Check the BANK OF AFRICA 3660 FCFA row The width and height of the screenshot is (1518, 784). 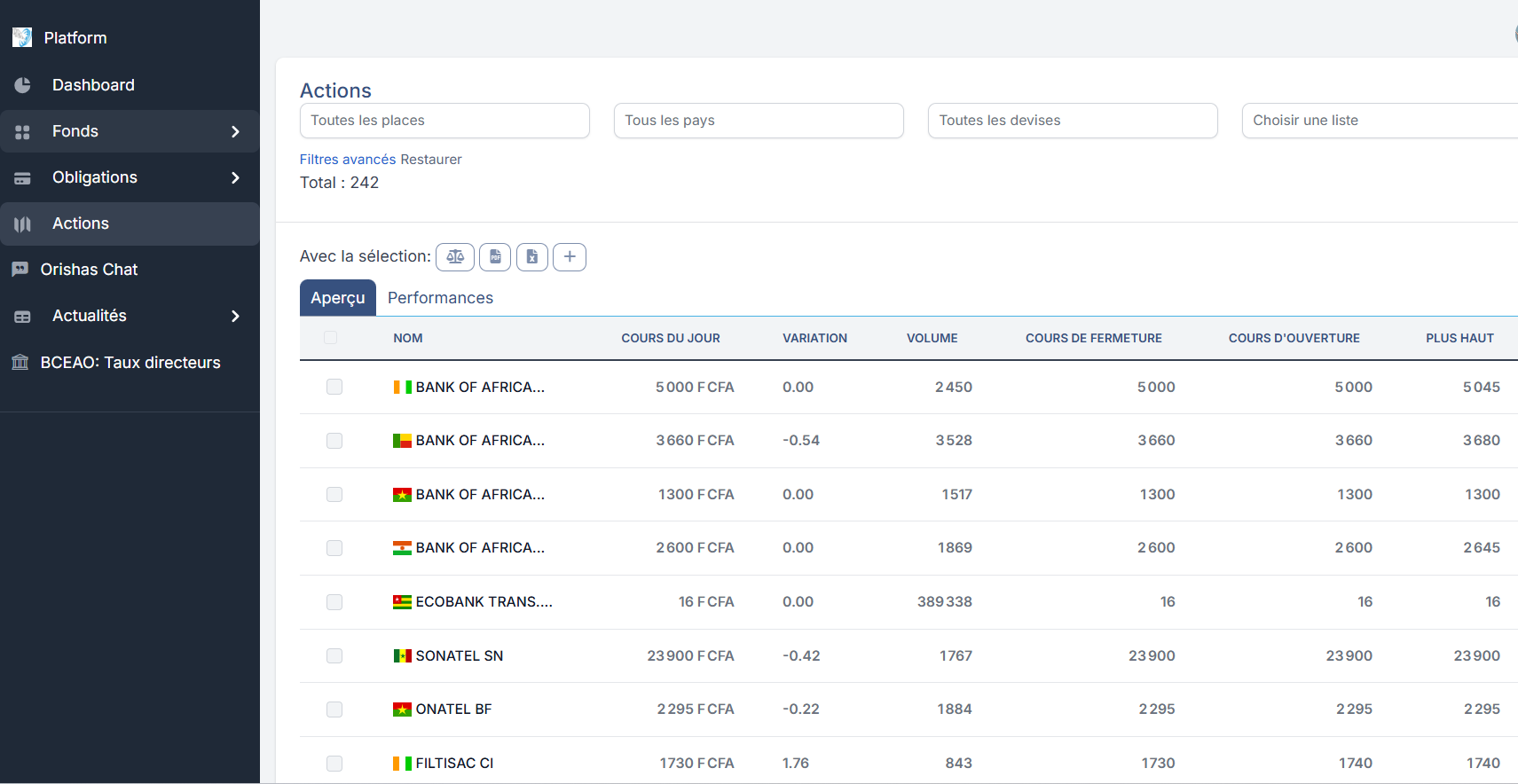[x=334, y=441]
